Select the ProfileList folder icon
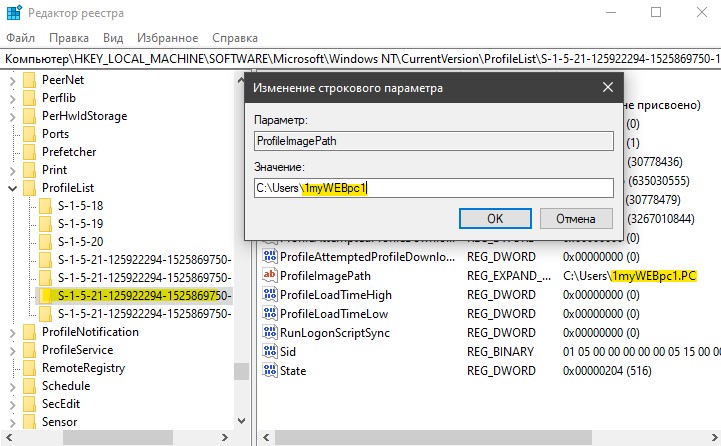Viewport: 721px width, 446px height. pyautogui.click(x=29, y=188)
